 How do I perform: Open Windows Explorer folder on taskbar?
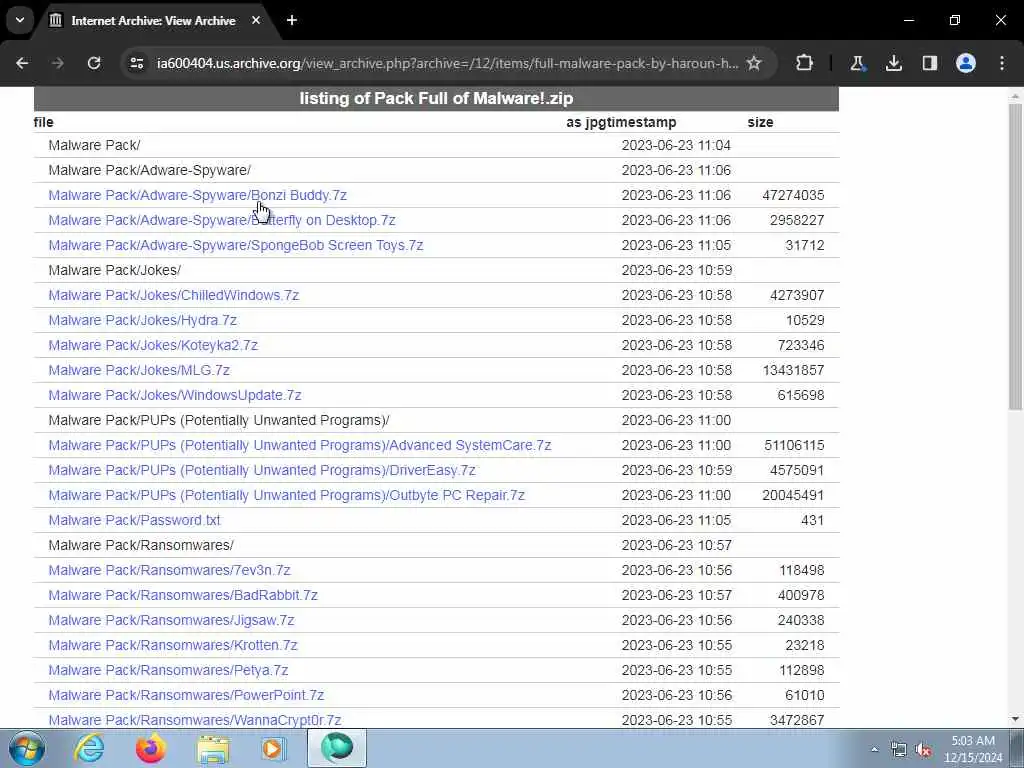tap(213, 748)
